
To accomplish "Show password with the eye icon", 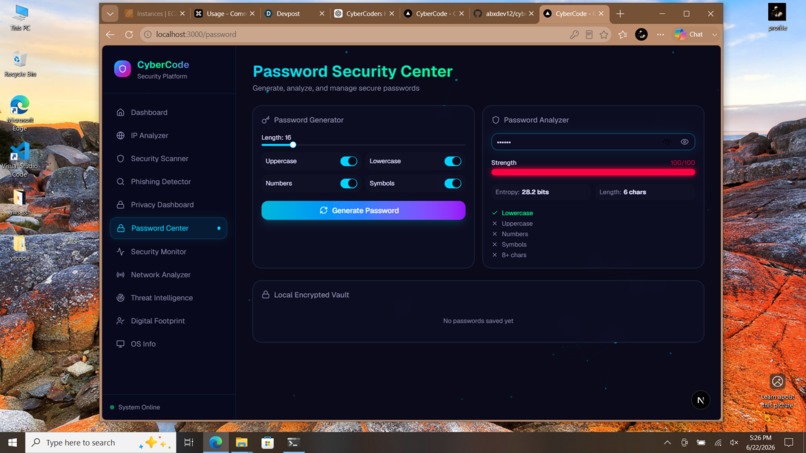I will (x=685, y=142).
